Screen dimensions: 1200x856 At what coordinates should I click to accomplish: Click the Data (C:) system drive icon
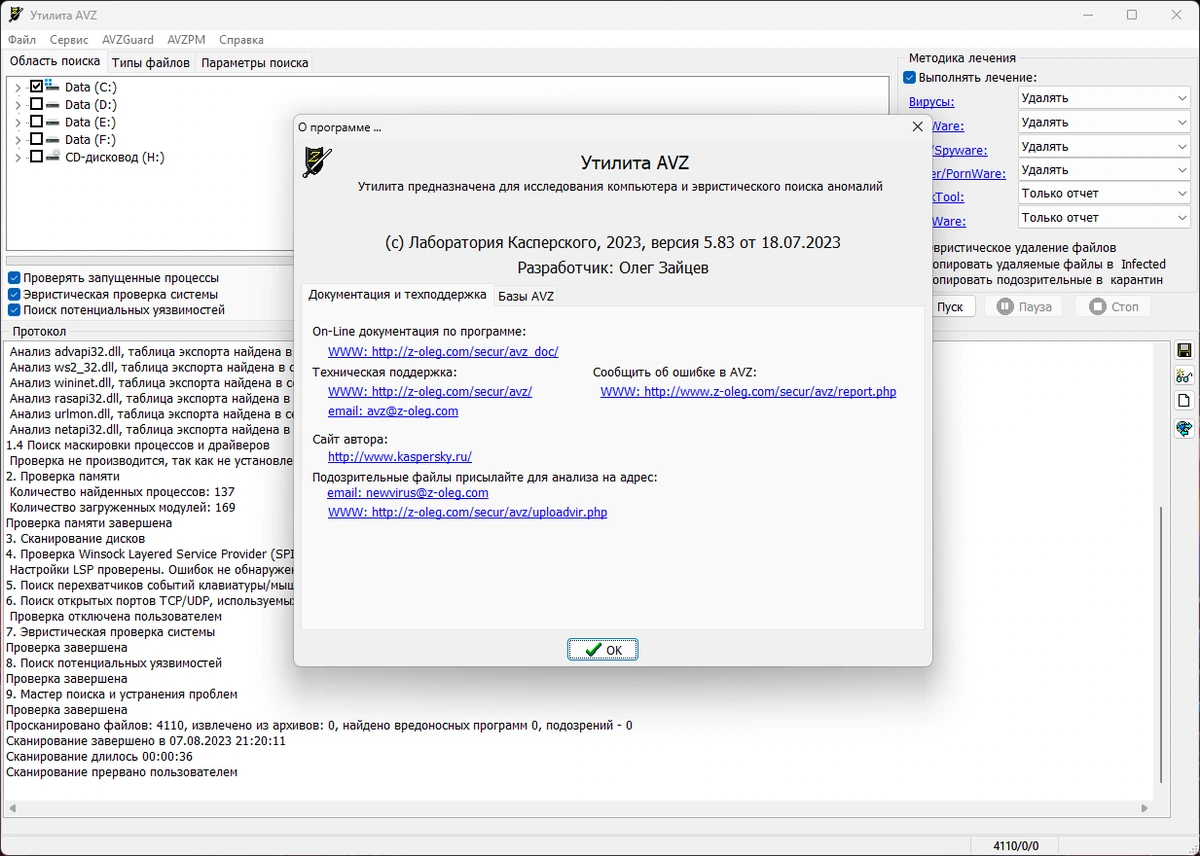click(x=53, y=87)
